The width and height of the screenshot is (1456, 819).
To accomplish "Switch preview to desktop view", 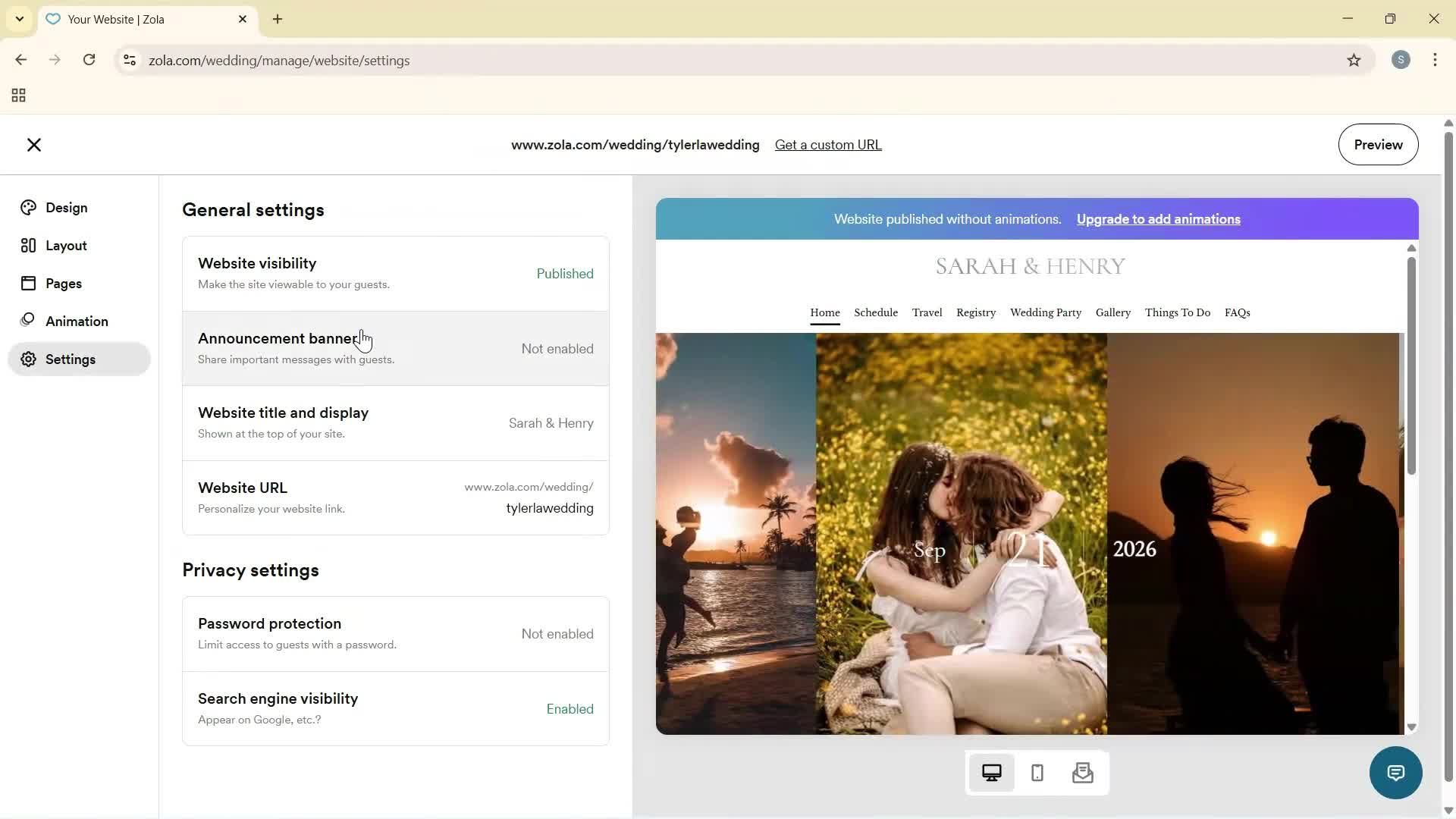I will [991, 772].
